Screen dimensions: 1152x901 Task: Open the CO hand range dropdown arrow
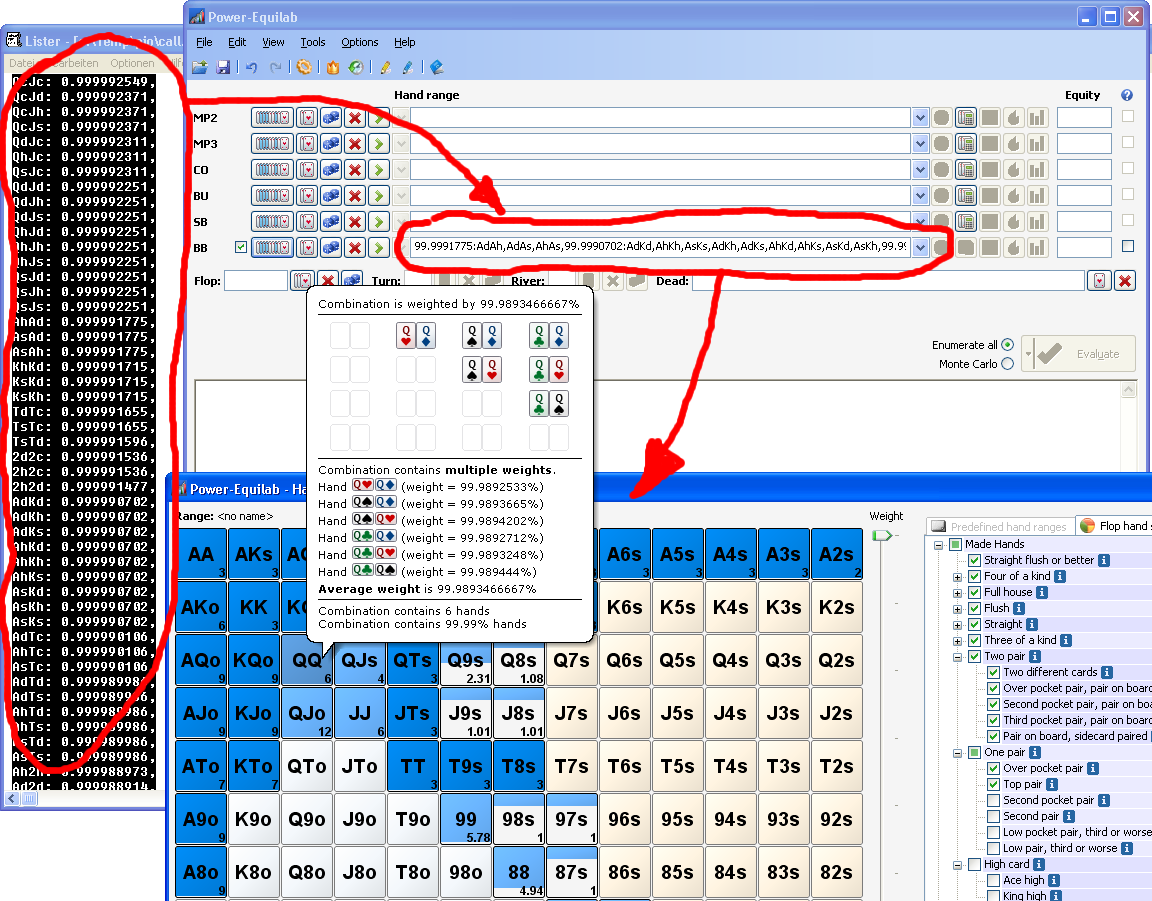click(x=920, y=170)
